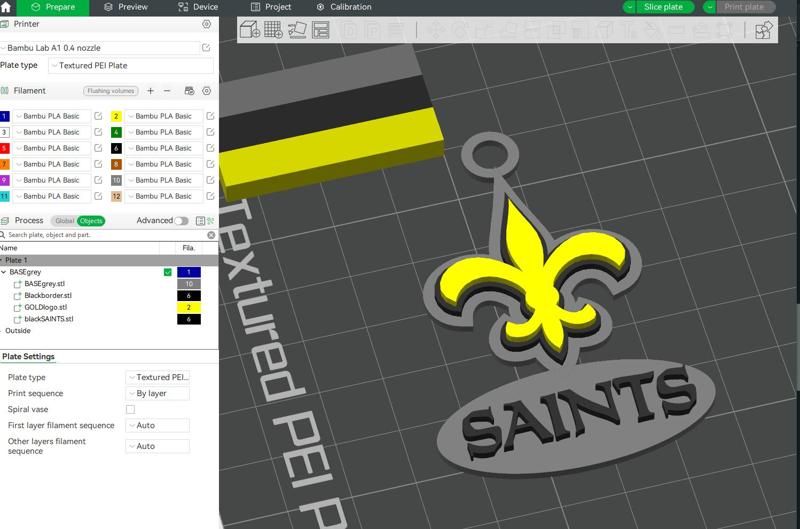
Task: Edit preset for filament 6
Action: click(210, 148)
